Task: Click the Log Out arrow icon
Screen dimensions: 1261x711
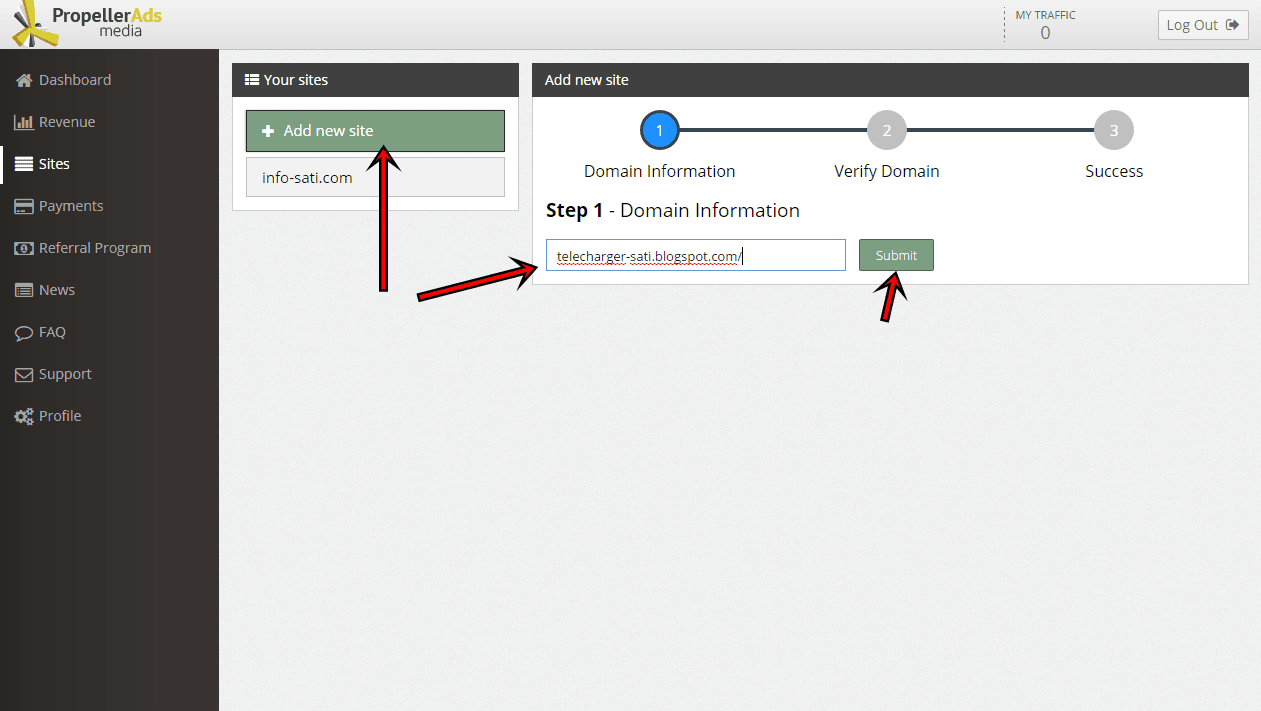Action: [x=1232, y=25]
